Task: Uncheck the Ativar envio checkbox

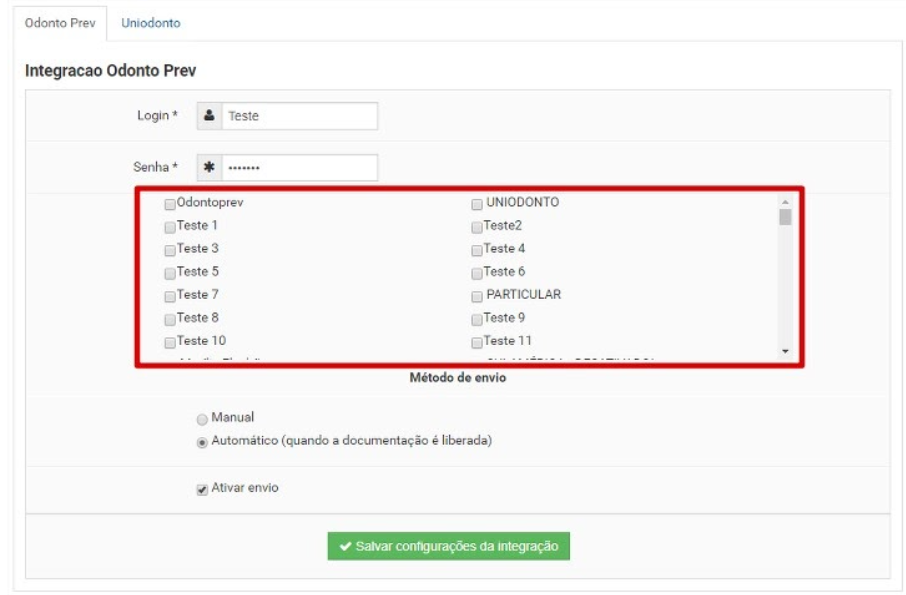Action: click(x=202, y=490)
